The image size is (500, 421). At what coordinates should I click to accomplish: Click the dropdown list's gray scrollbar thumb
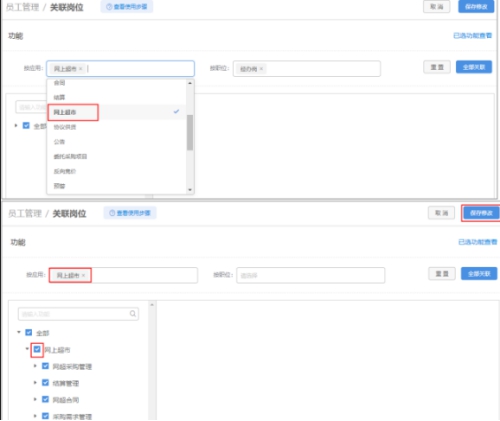190,133
